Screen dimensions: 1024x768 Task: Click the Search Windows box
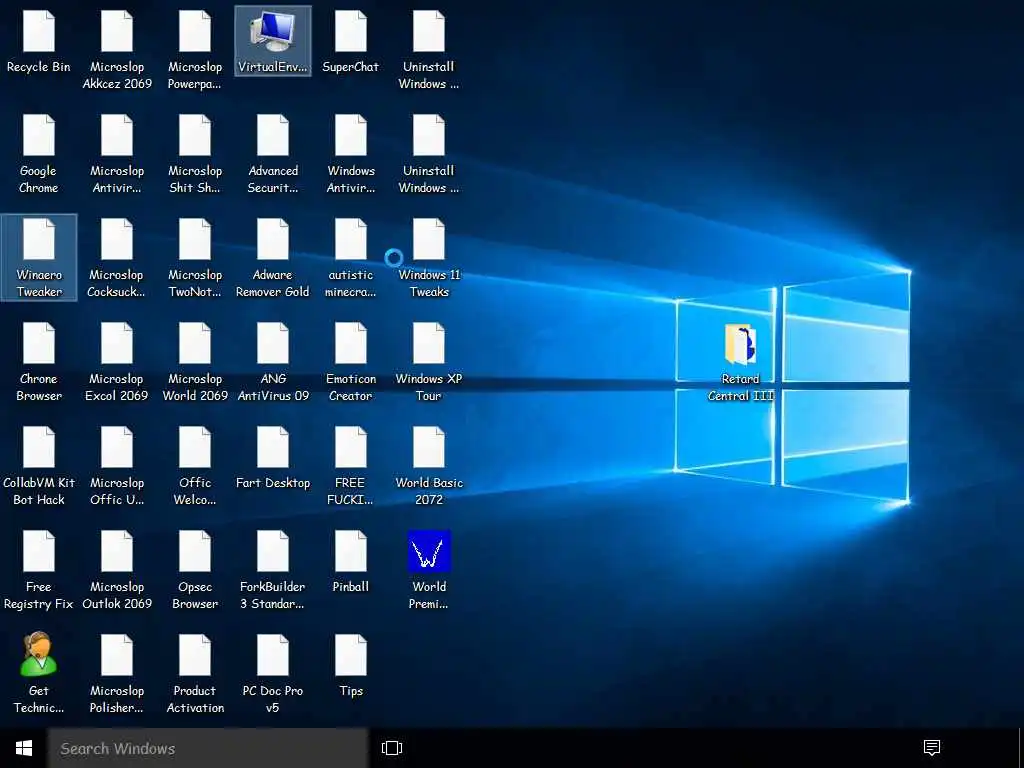(208, 748)
